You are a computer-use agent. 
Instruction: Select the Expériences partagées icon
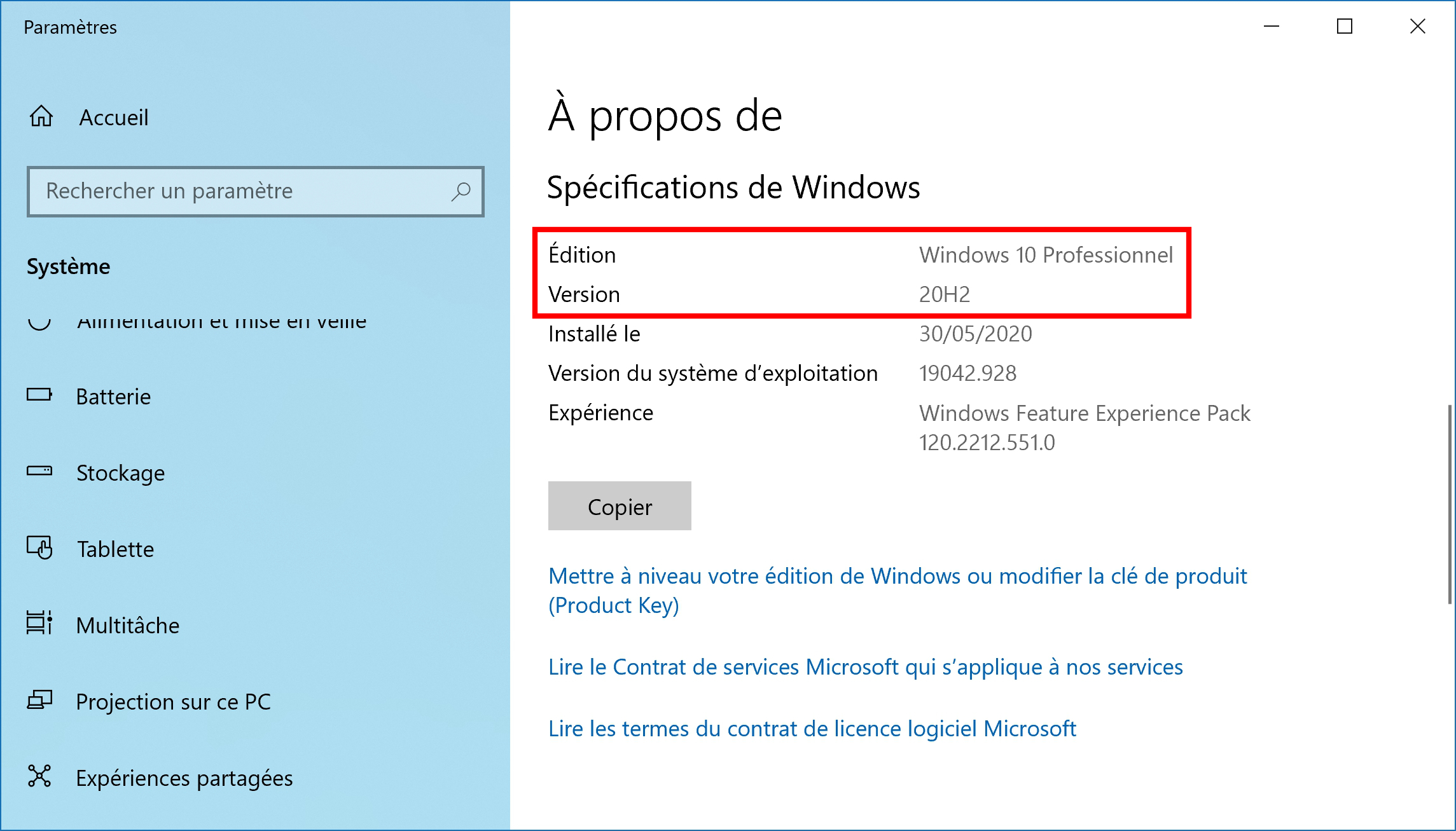pyautogui.click(x=39, y=776)
